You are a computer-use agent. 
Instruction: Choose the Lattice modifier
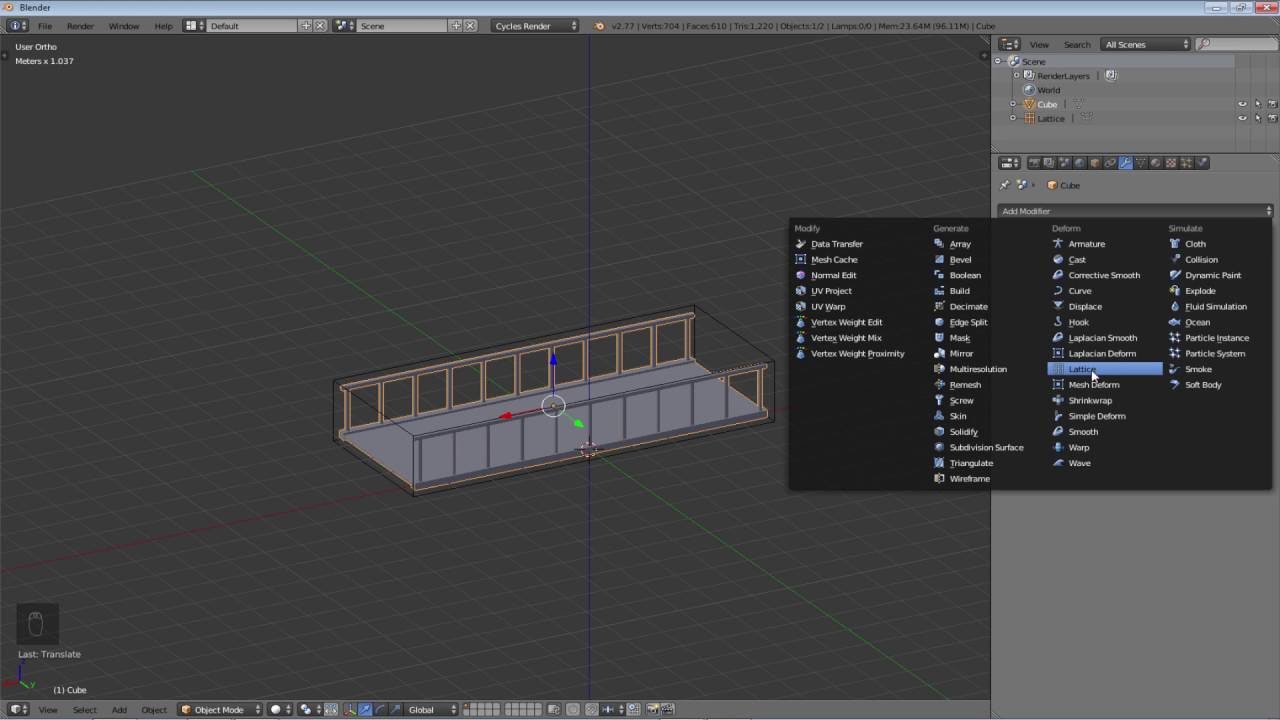pos(1105,369)
